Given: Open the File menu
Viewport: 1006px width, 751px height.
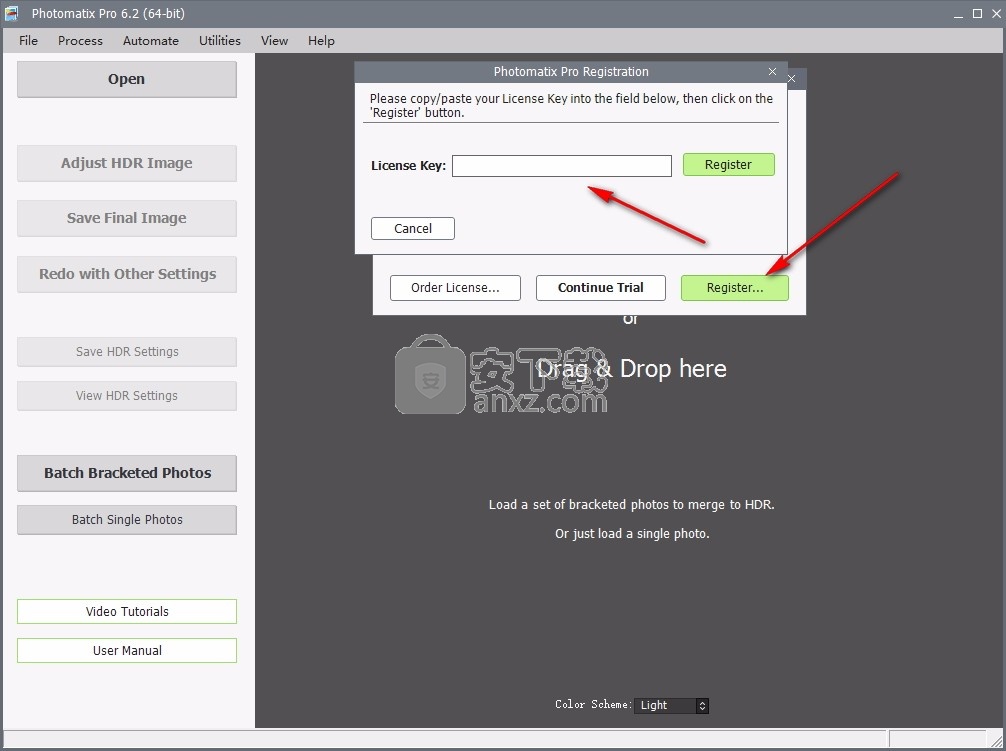Looking at the screenshot, I should point(28,40).
